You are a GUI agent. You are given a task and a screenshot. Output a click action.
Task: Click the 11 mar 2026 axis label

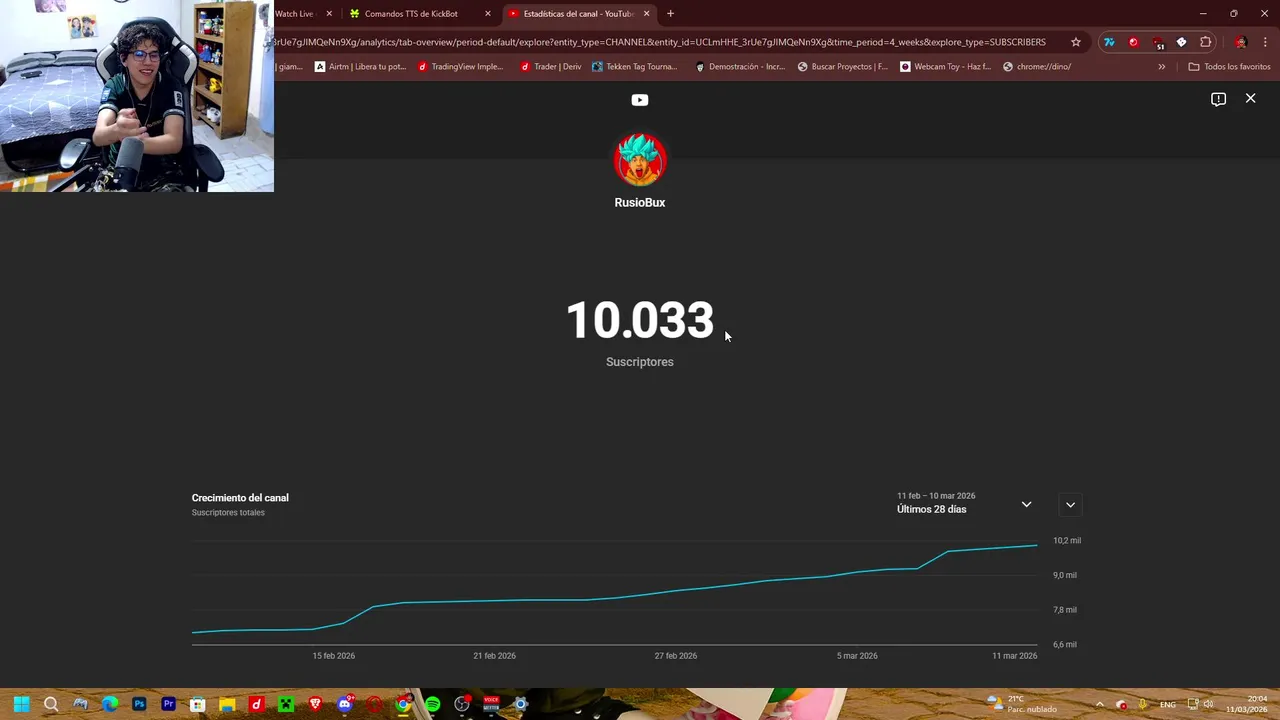[1015, 656]
